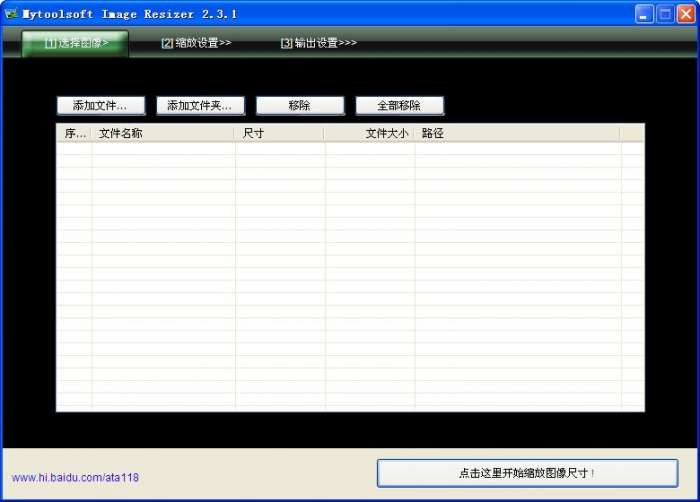Start resizing with 点击这里开始缩放图像尺寸 button
The width and height of the screenshot is (700, 502).
tap(527, 473)
